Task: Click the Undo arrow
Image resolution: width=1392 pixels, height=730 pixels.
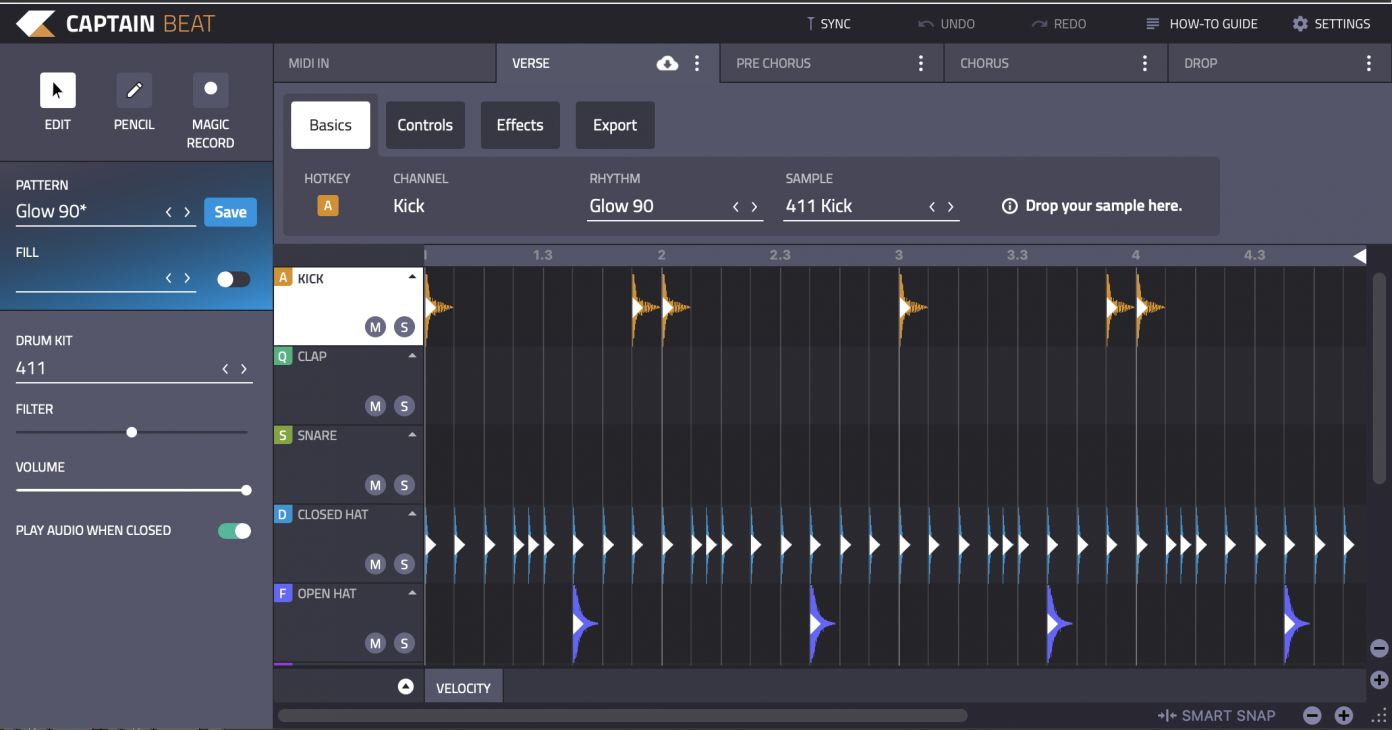Action: 926,24
